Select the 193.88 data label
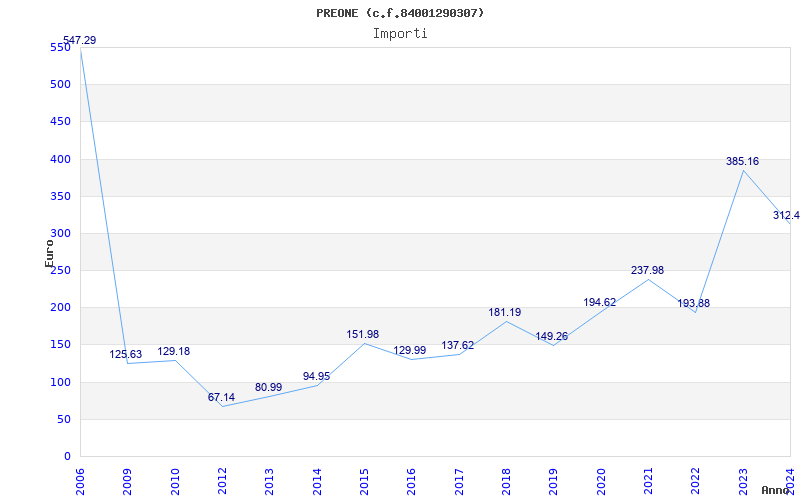Image resolution: width=800 pixels, height=500 pixels. point(693,304)
